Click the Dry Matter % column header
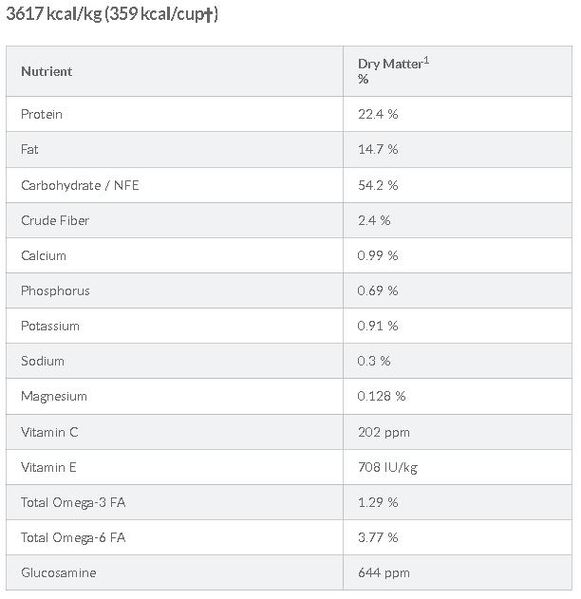581x599 pixels. coord(393,71)
